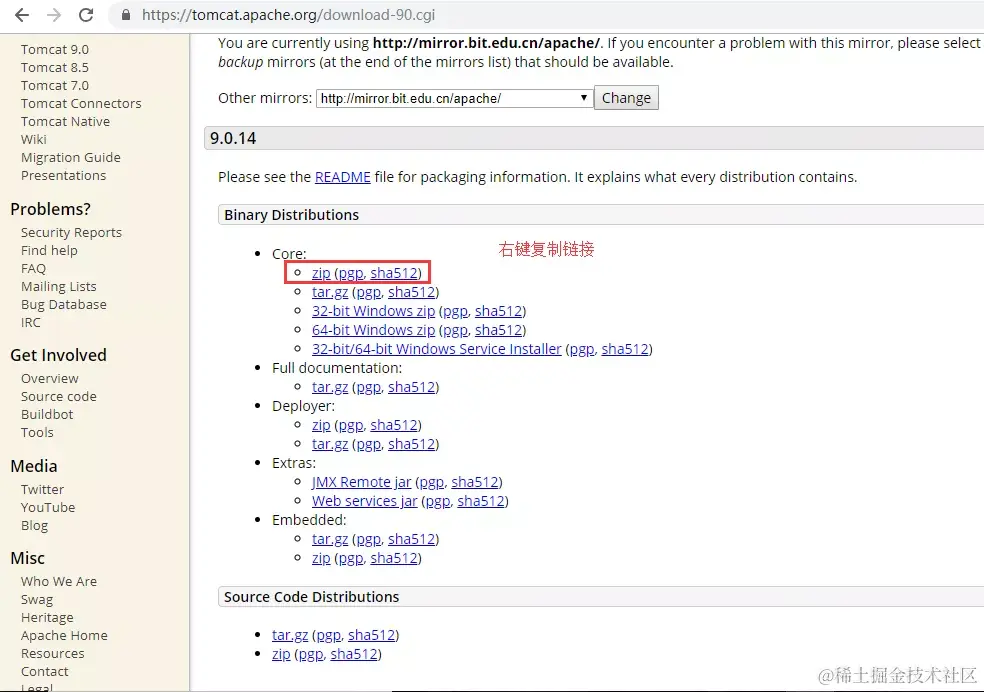Click Full documentation tar.gz link

[329, 387]
